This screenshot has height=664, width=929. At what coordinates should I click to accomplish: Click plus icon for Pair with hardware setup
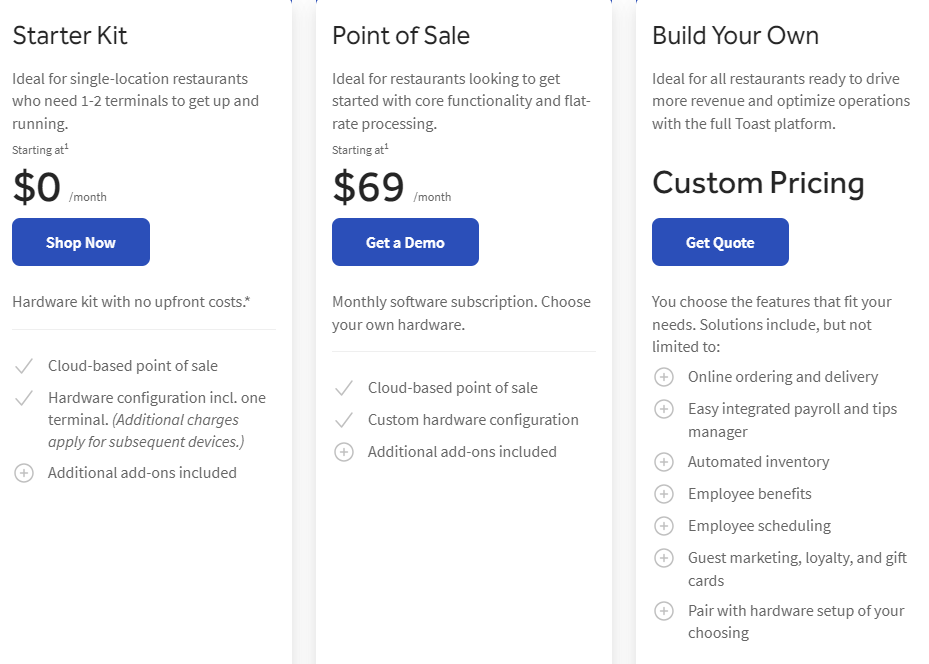click(x=664, y=611)
